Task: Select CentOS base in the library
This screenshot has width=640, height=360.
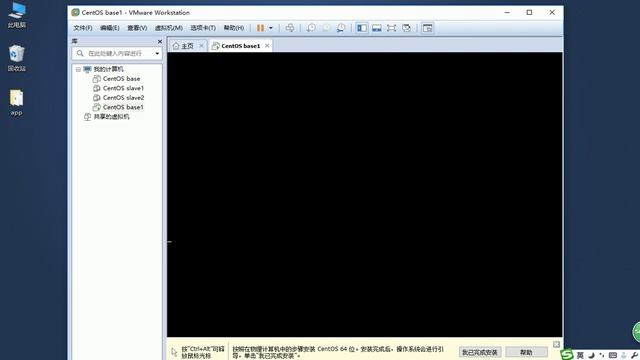Action: [121, 78]
